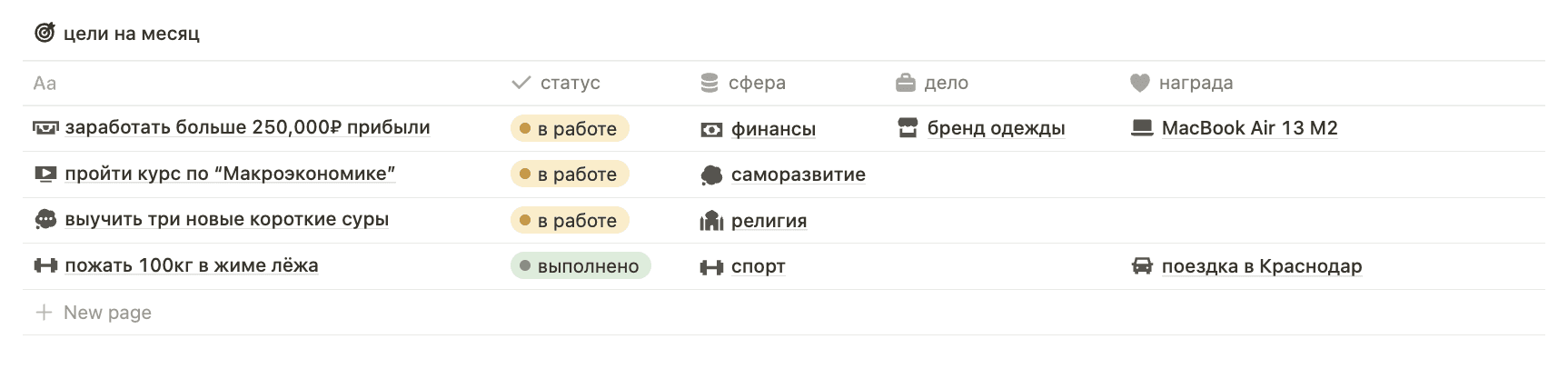
Task: Open the 'сфера' column header menu
Action: click(743, 83)
